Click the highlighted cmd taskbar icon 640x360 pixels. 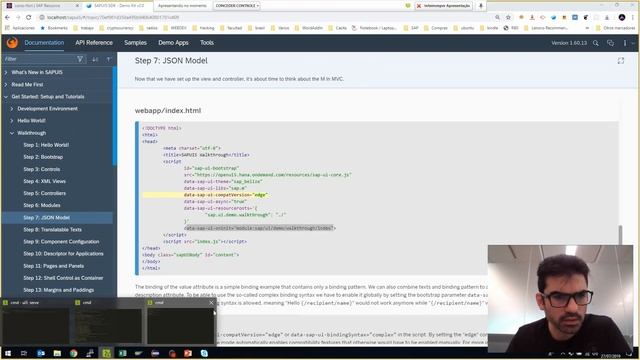(107, 353)
